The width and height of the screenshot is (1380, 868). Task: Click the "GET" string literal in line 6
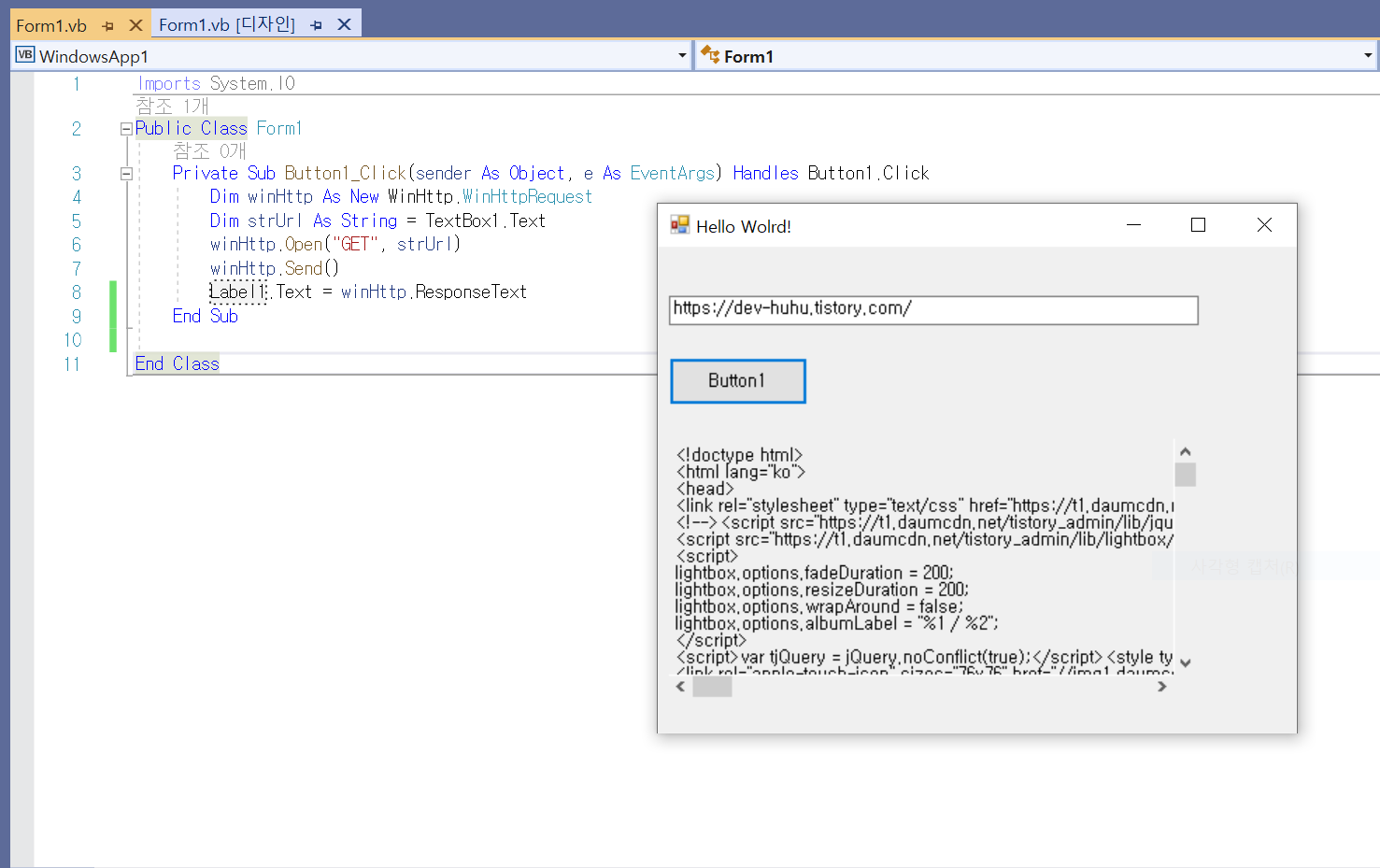click(355, 244)
